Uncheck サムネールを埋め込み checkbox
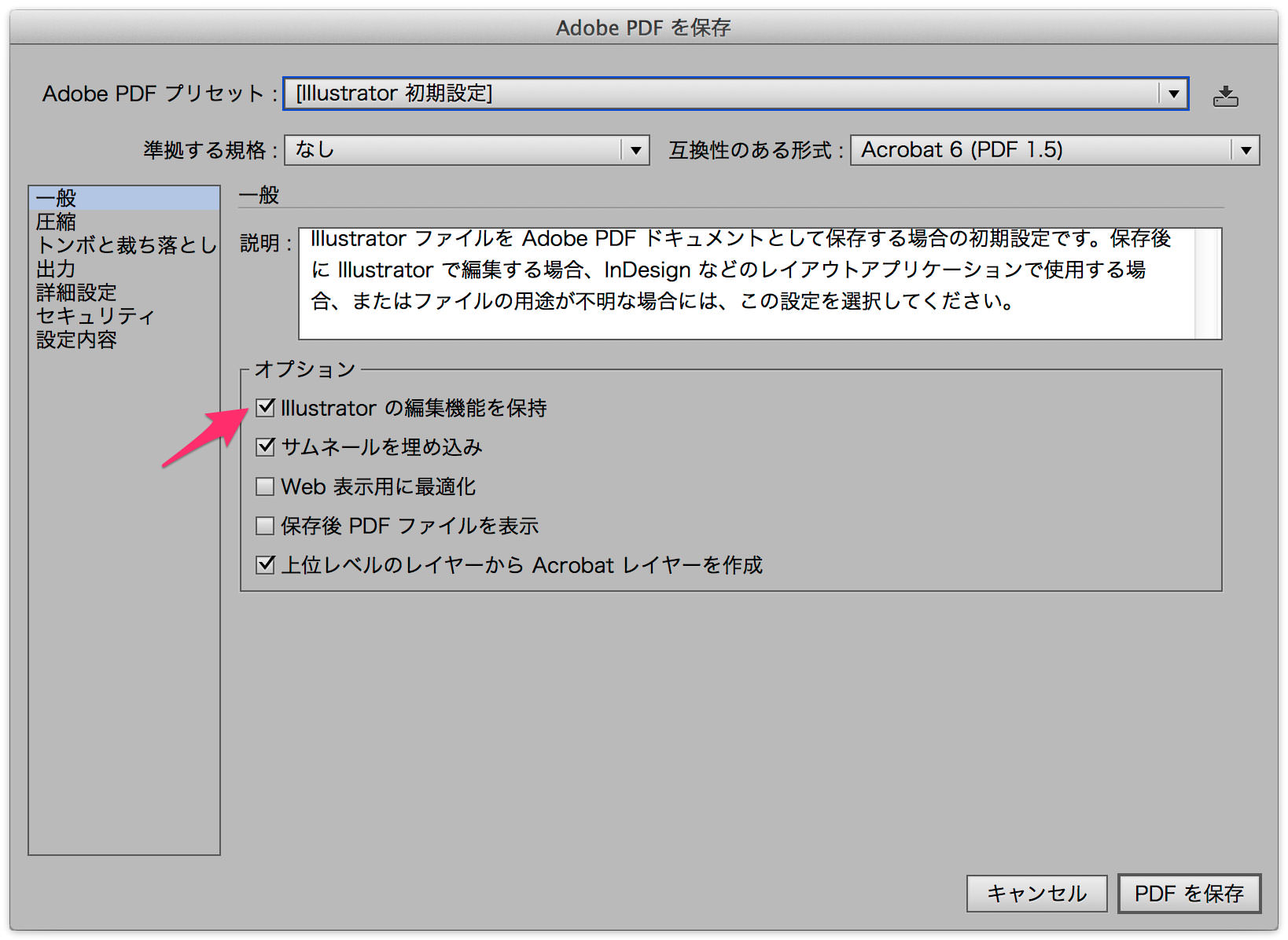The width and height of the screenshot is (1288, 940). [x=266, y=446]
